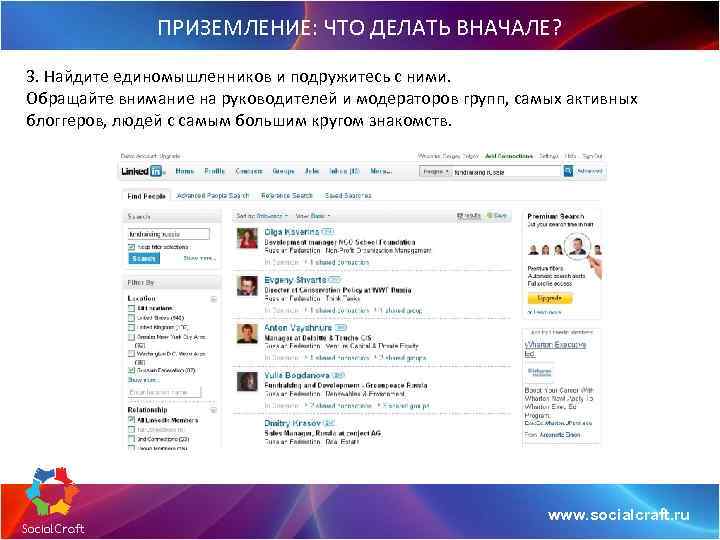The image size is (720, 540).
Task: Open Evgeny Shvarts' name link
Action: (295, 280)
